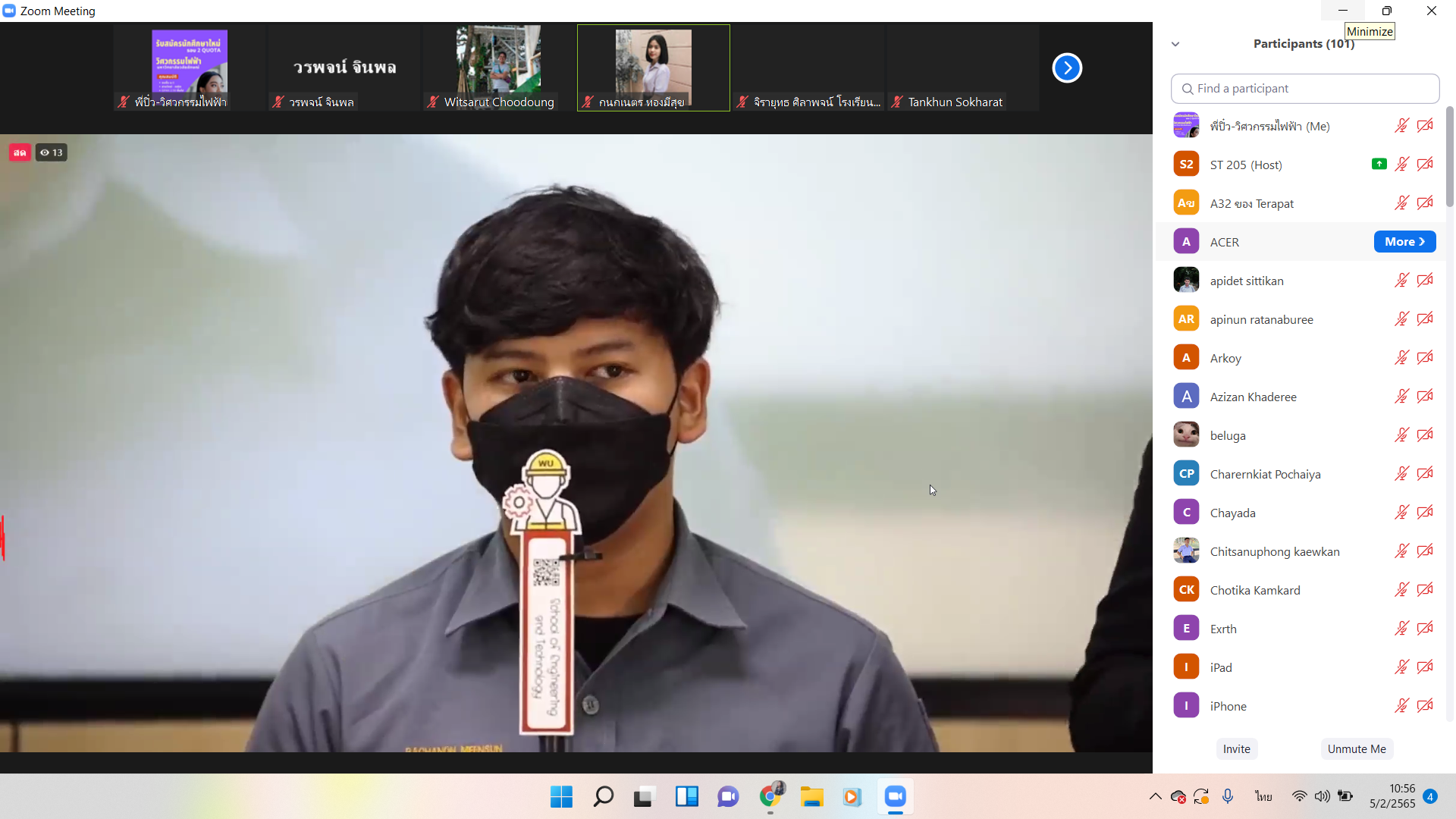This screenshot has width=1456, height=819.
Task: Click the red live stream badge
Action: click(20, 152)
